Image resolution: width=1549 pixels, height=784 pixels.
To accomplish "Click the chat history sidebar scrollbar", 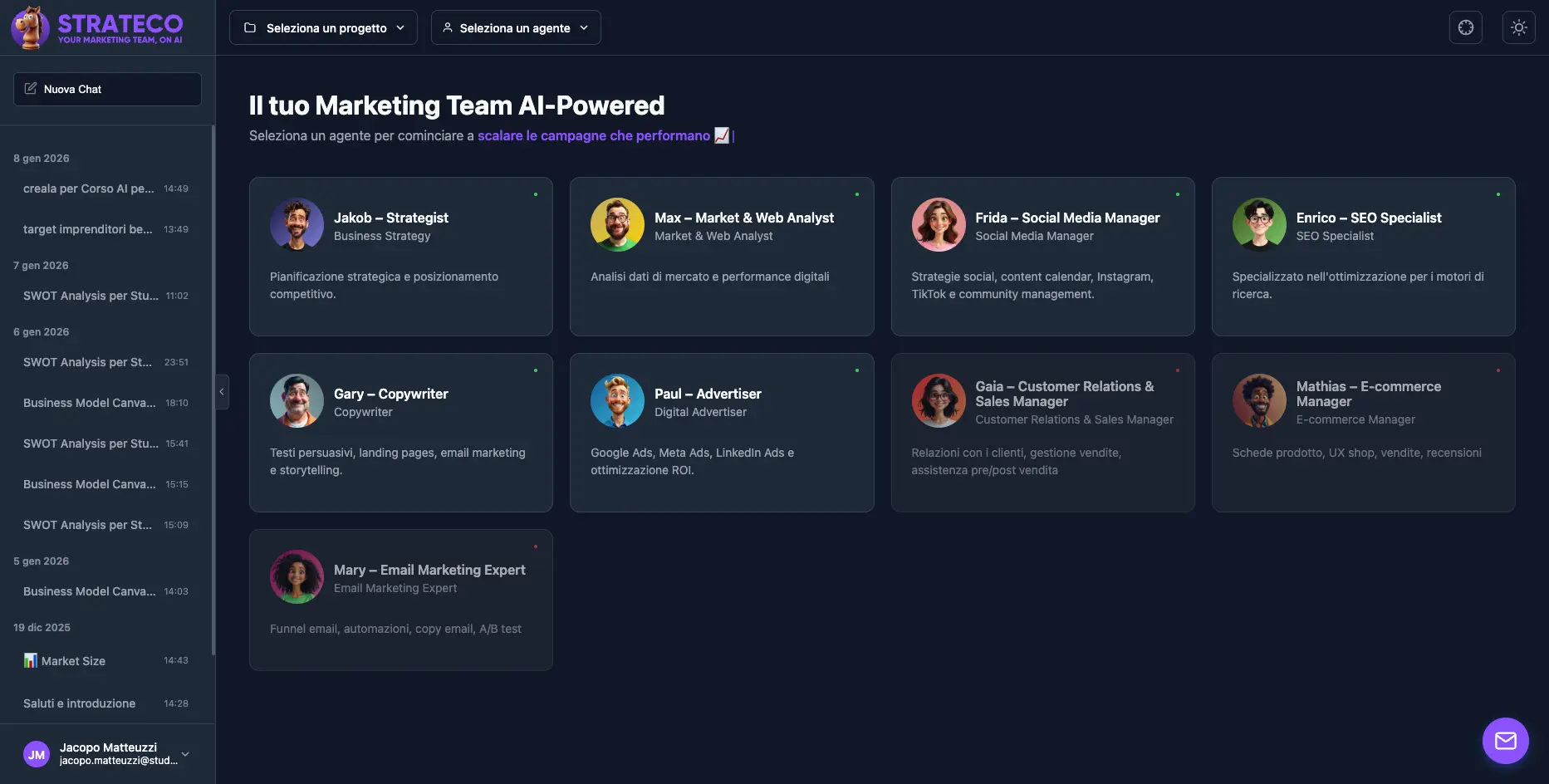I will pyautogui.click(x=213, y=390).
